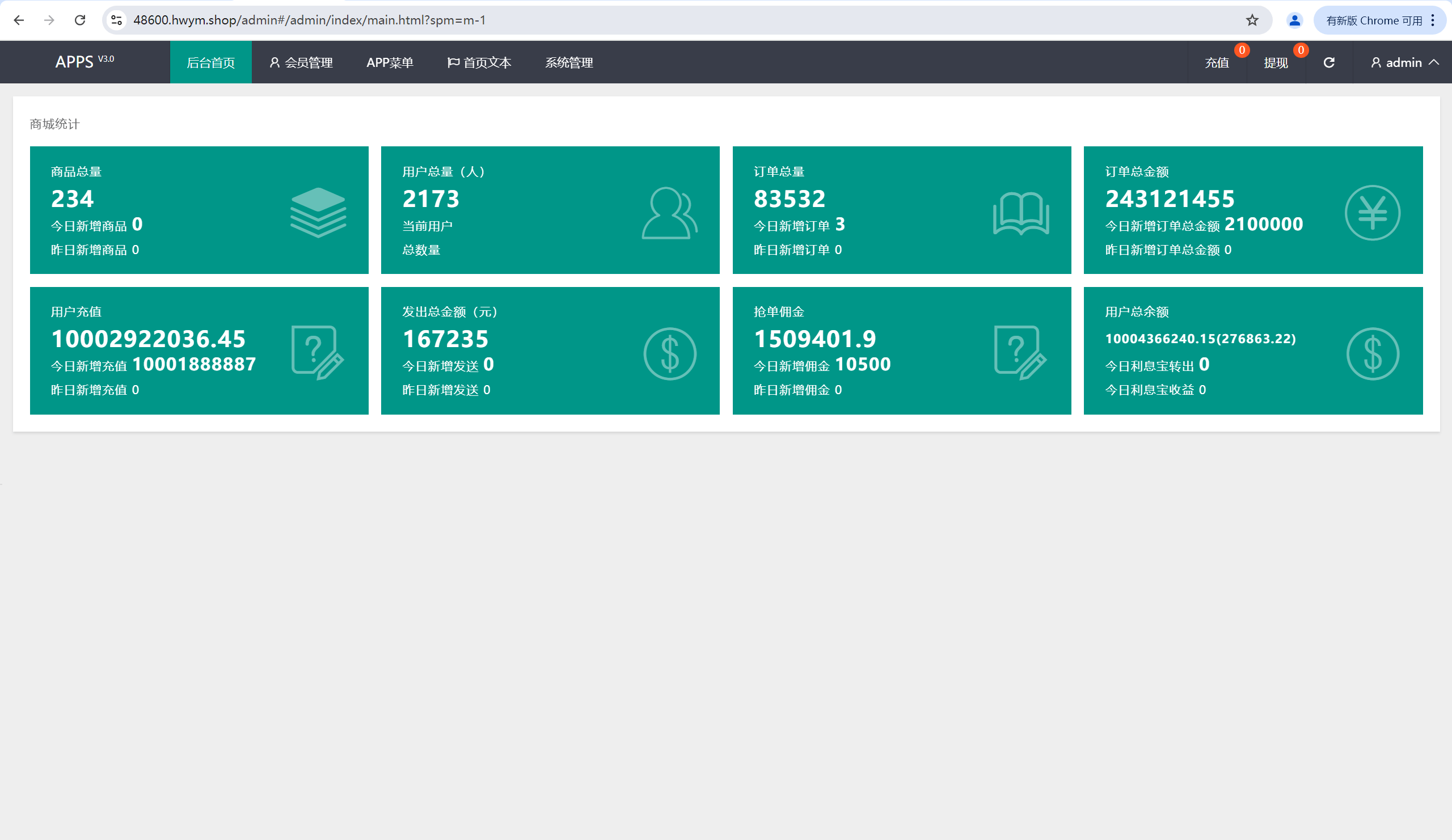Viewport: 1452px width, 840px height.
Task: Click the stacked layers icon in 商品总量 card
Action: tap(318, 212)
